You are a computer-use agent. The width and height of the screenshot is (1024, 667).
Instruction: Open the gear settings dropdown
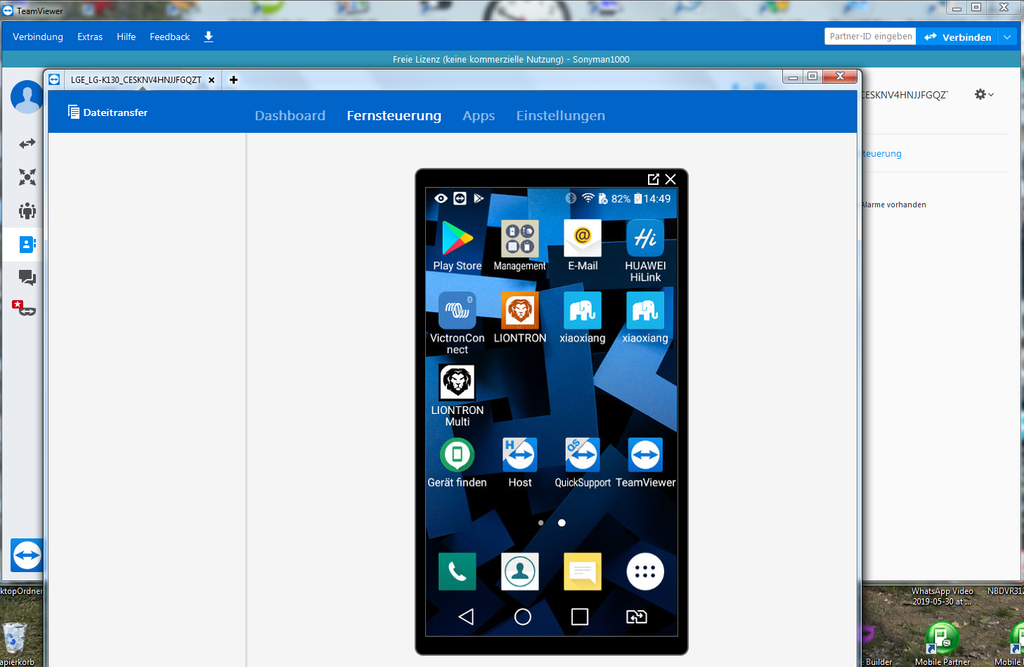pos(984,95)
